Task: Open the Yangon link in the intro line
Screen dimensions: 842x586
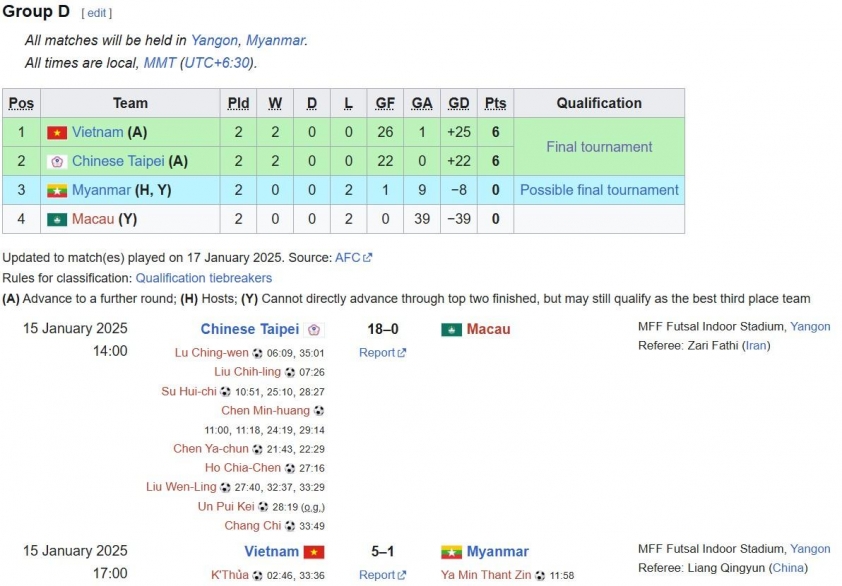Action: pos(214,40)
